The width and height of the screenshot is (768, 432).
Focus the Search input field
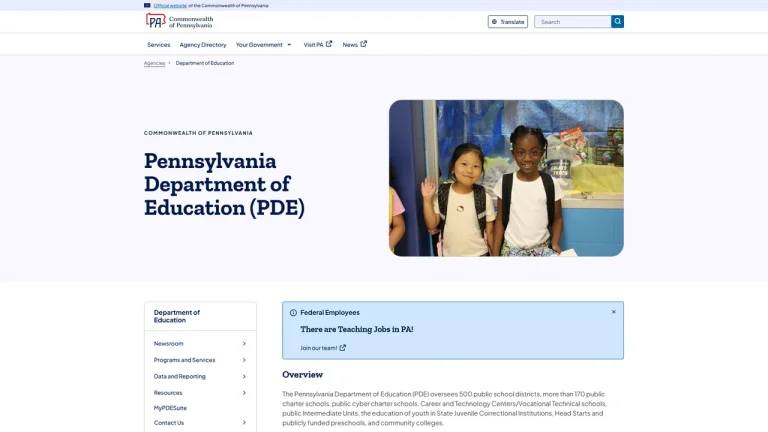573,22
